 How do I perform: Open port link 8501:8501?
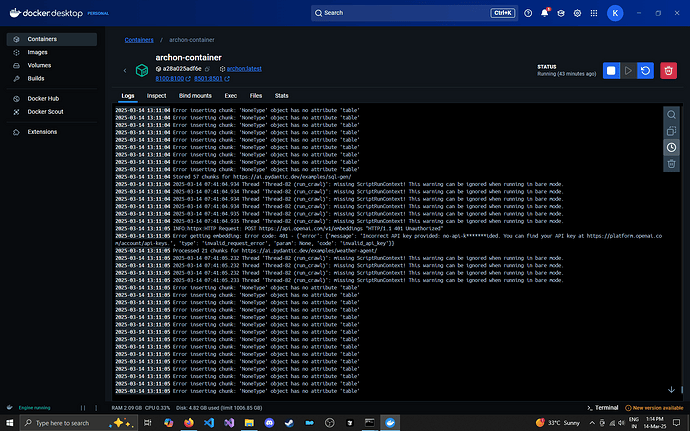[208, 79]
